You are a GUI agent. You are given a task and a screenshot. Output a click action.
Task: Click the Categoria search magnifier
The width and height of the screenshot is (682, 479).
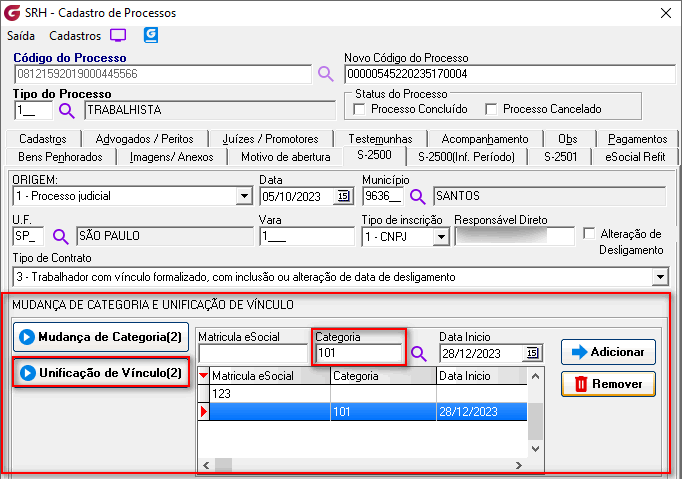pyautogui.click(x=419, y=353)
